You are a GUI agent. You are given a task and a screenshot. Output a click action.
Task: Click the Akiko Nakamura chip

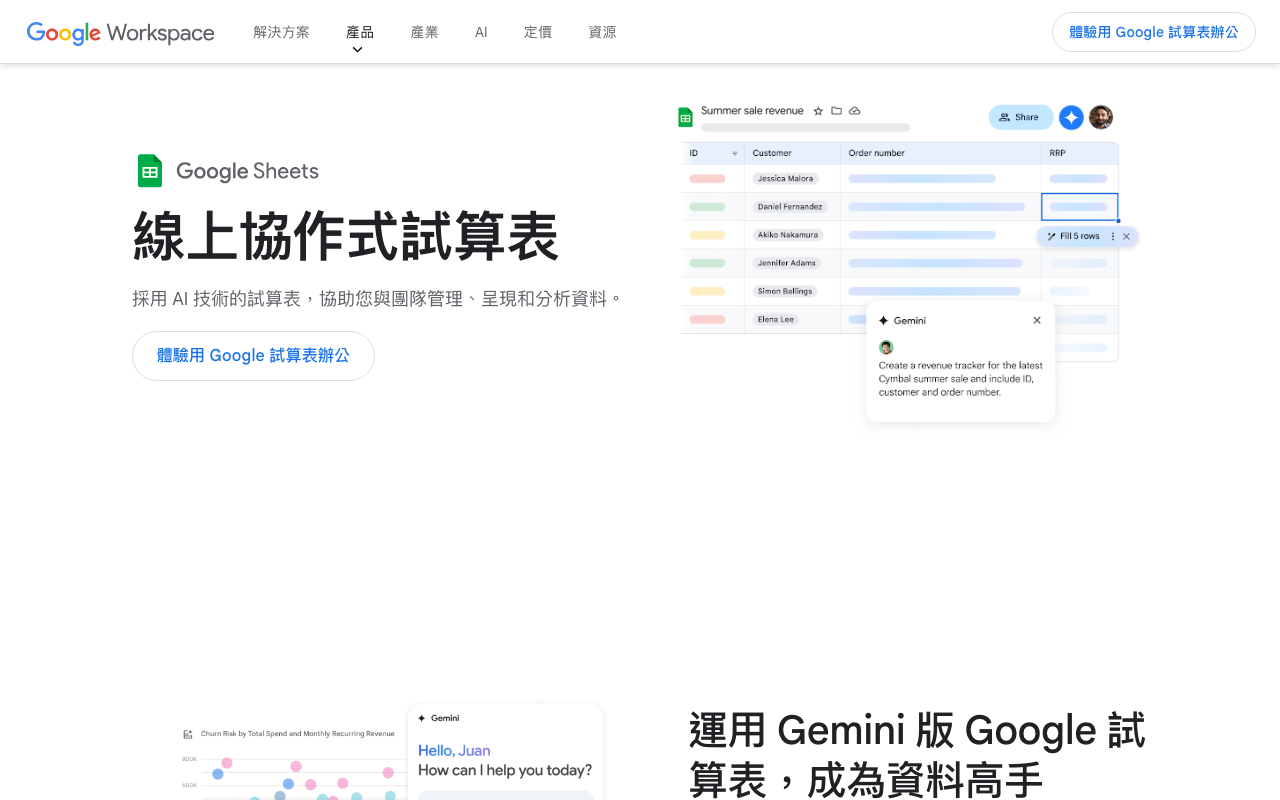tap(788, 235)
